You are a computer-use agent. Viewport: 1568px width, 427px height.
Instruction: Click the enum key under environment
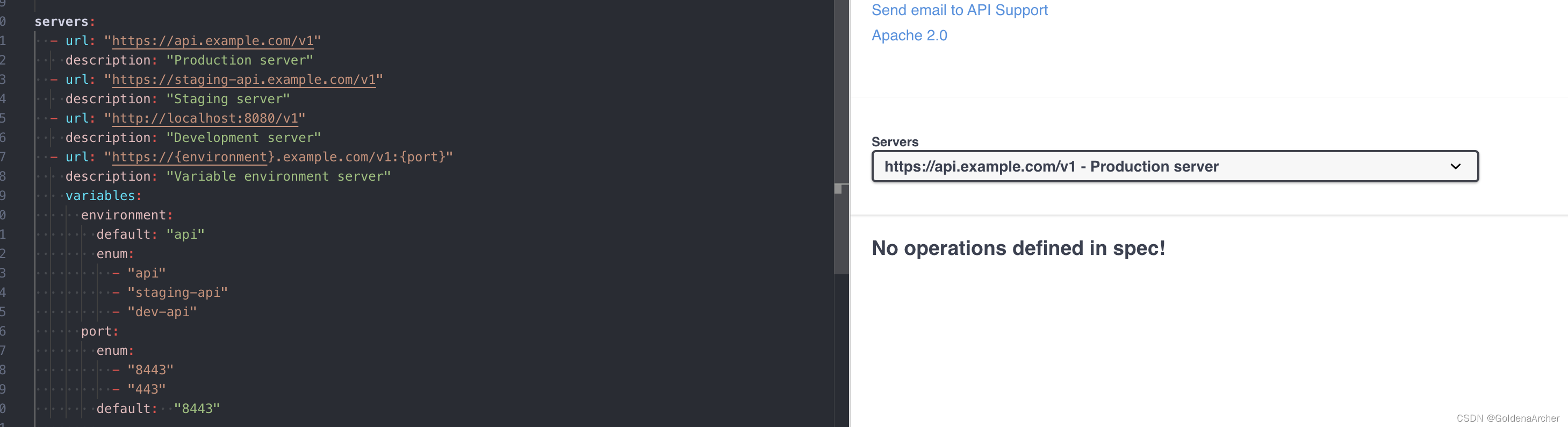pos(115,254)
